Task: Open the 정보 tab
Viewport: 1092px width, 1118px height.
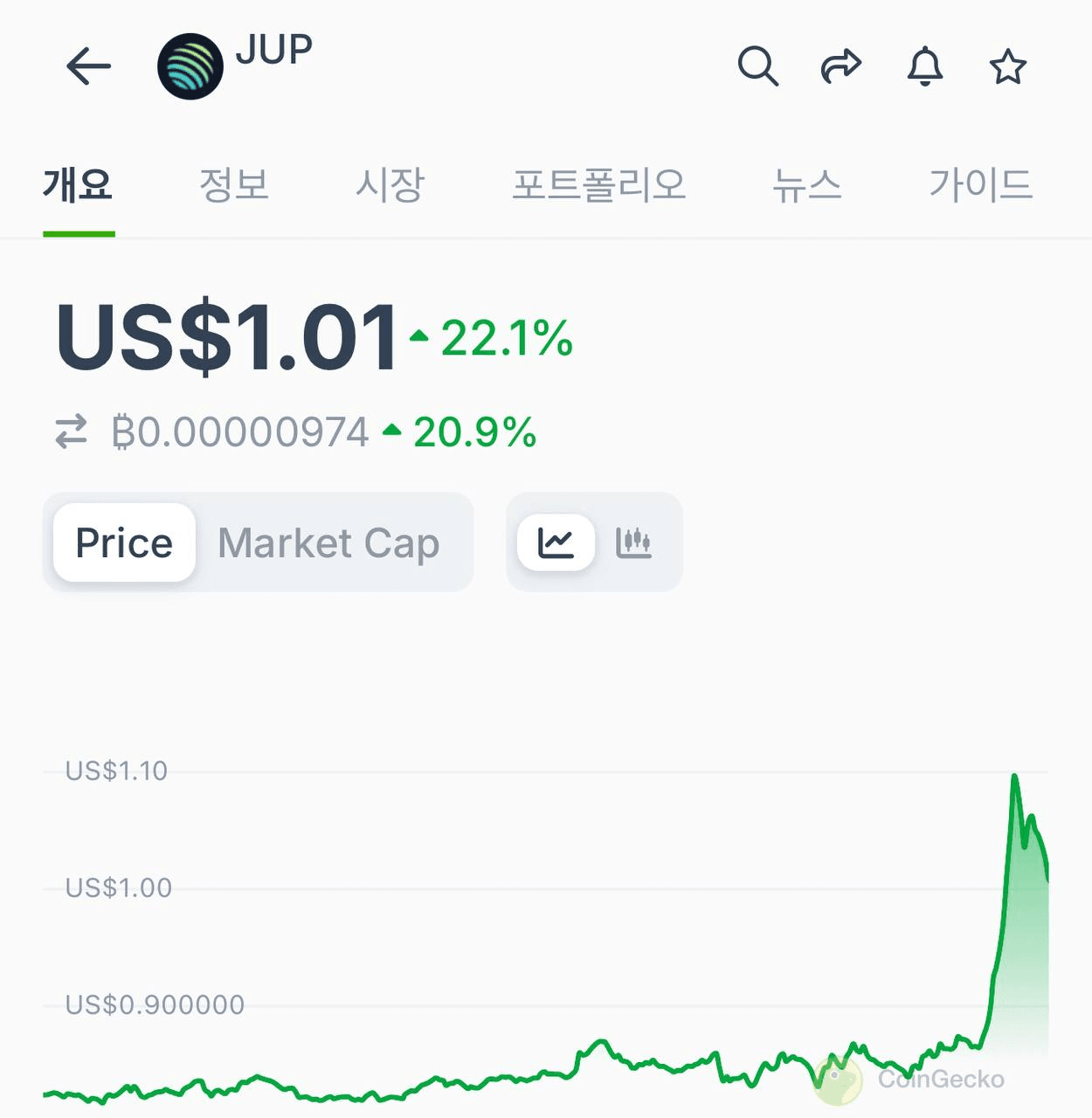Action: [233, 185]
